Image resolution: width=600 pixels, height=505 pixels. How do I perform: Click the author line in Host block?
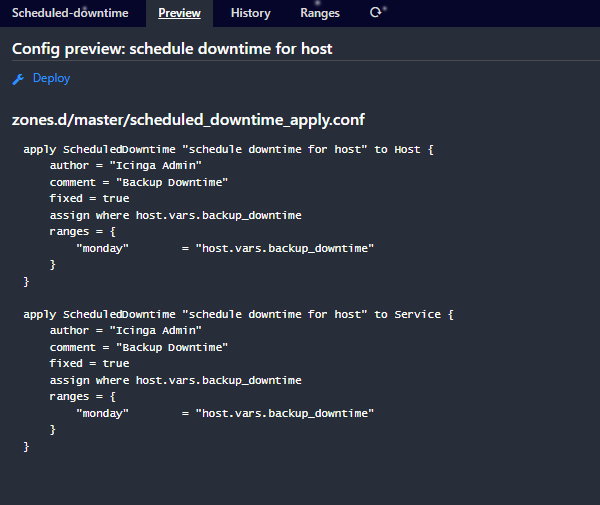pos(126,166)
